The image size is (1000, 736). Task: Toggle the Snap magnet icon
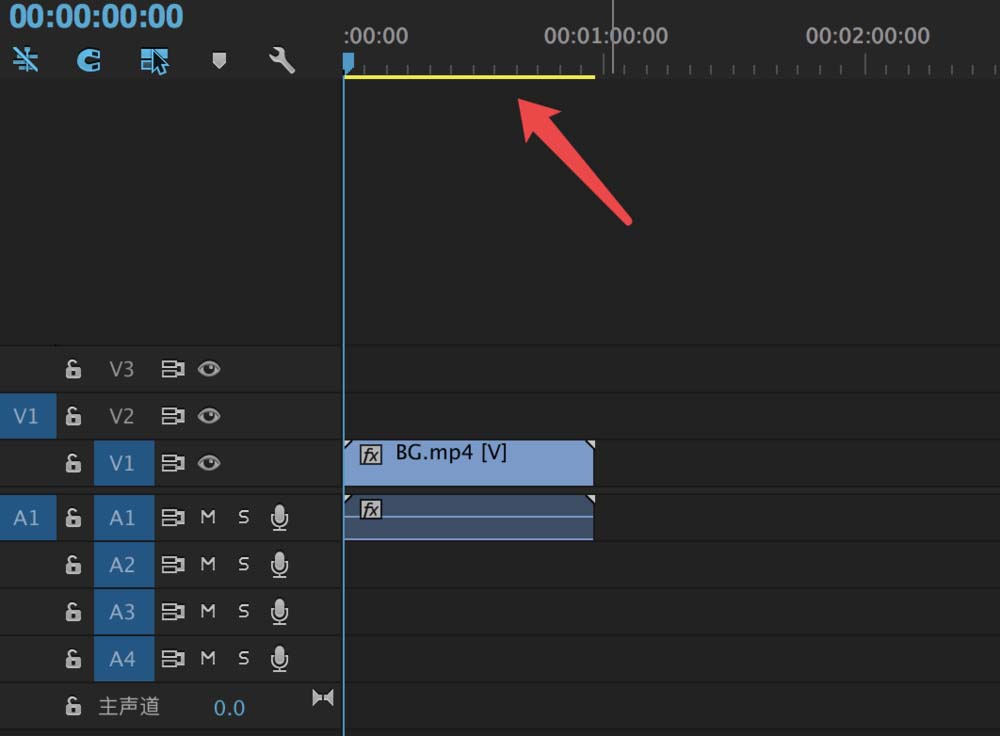(x=89, y=60)
